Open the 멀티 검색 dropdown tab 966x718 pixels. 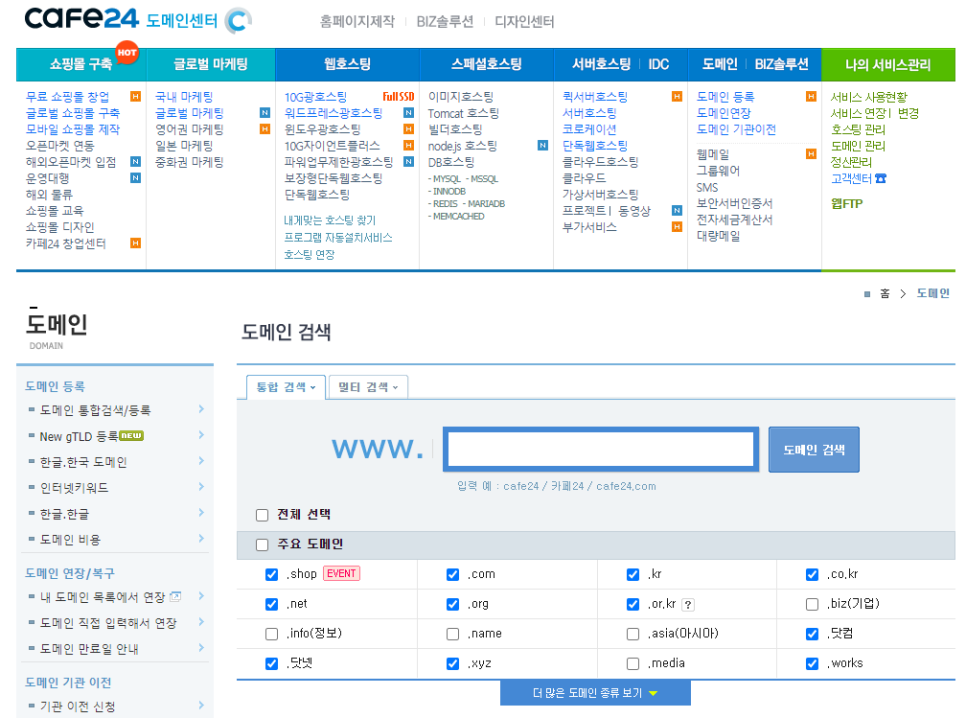pos(368,387)
